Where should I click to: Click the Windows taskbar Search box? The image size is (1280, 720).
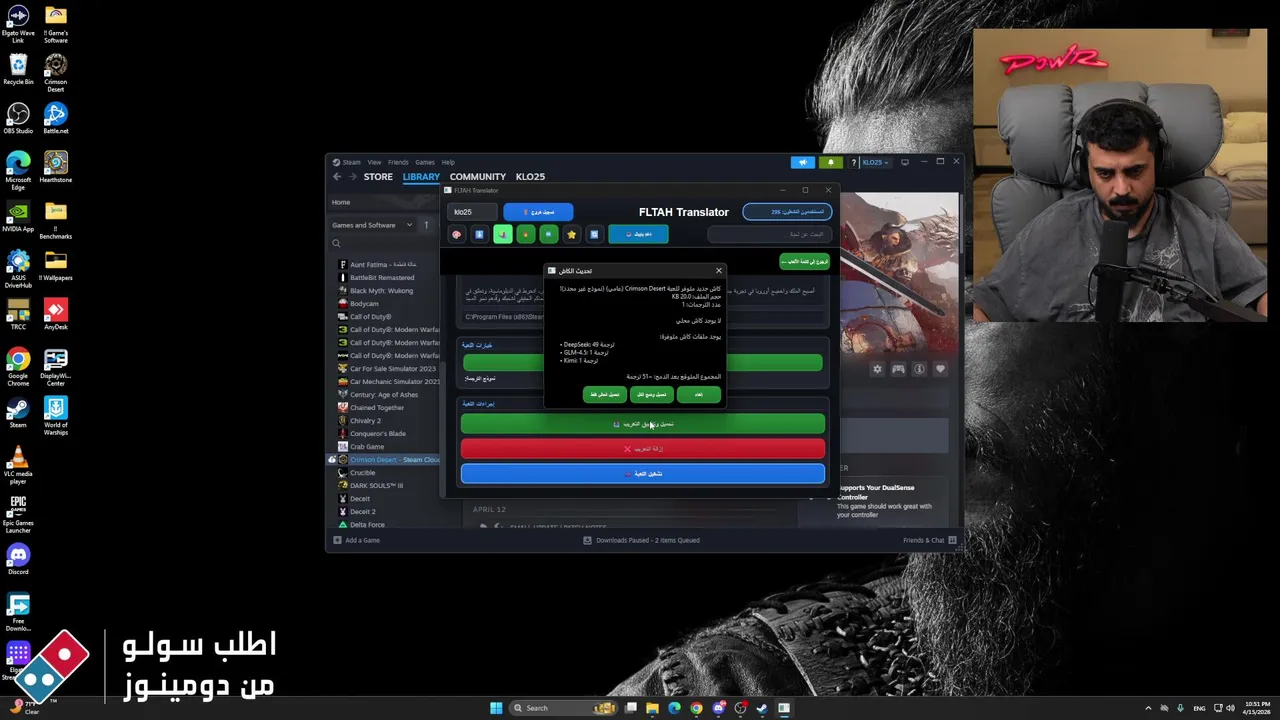click(565, 708)
